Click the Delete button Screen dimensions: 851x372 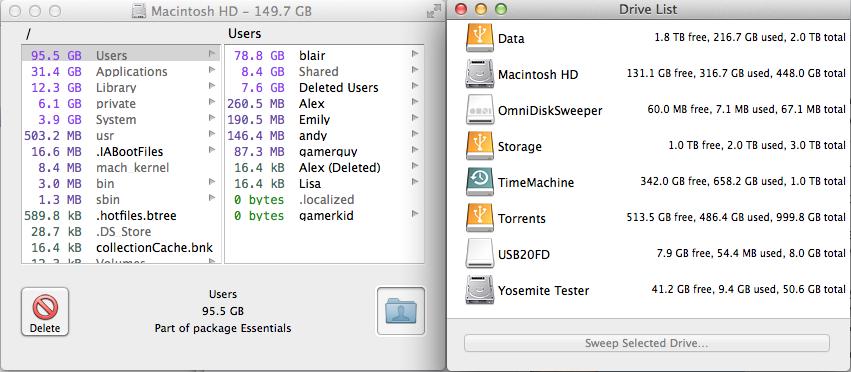click(45, 311)
